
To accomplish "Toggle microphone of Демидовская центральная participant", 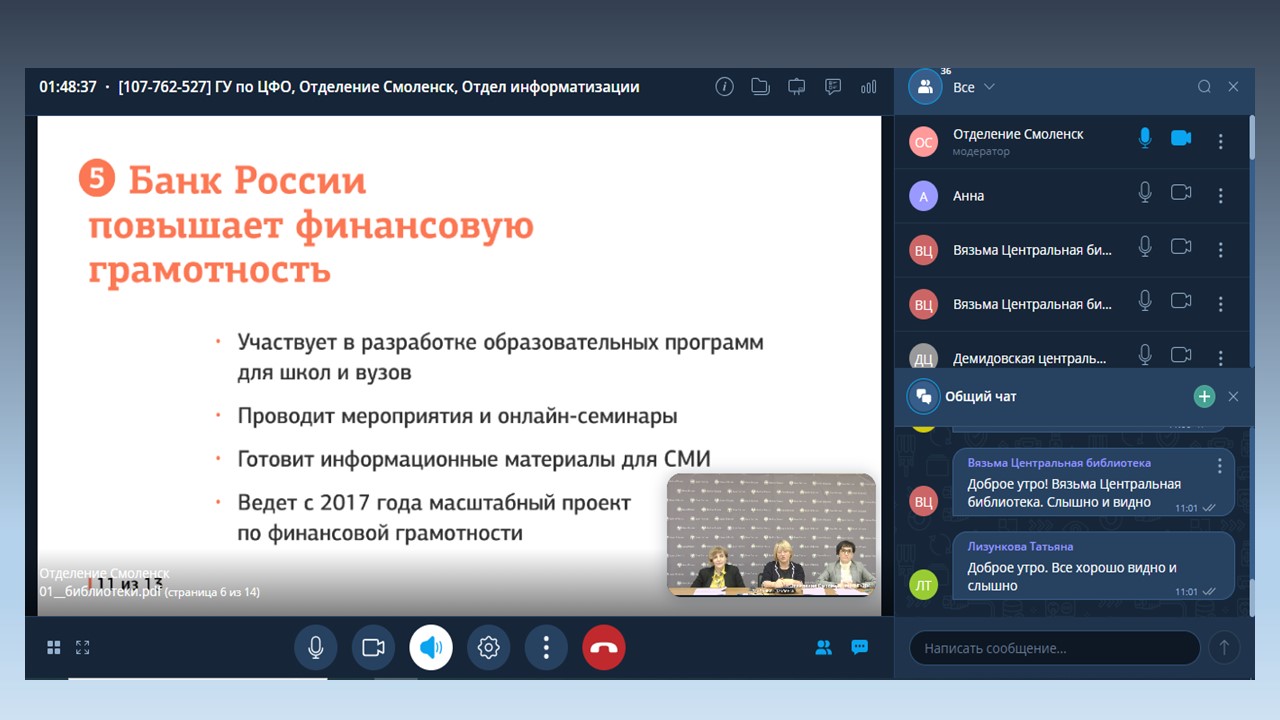I will (x=1145, y=354).
